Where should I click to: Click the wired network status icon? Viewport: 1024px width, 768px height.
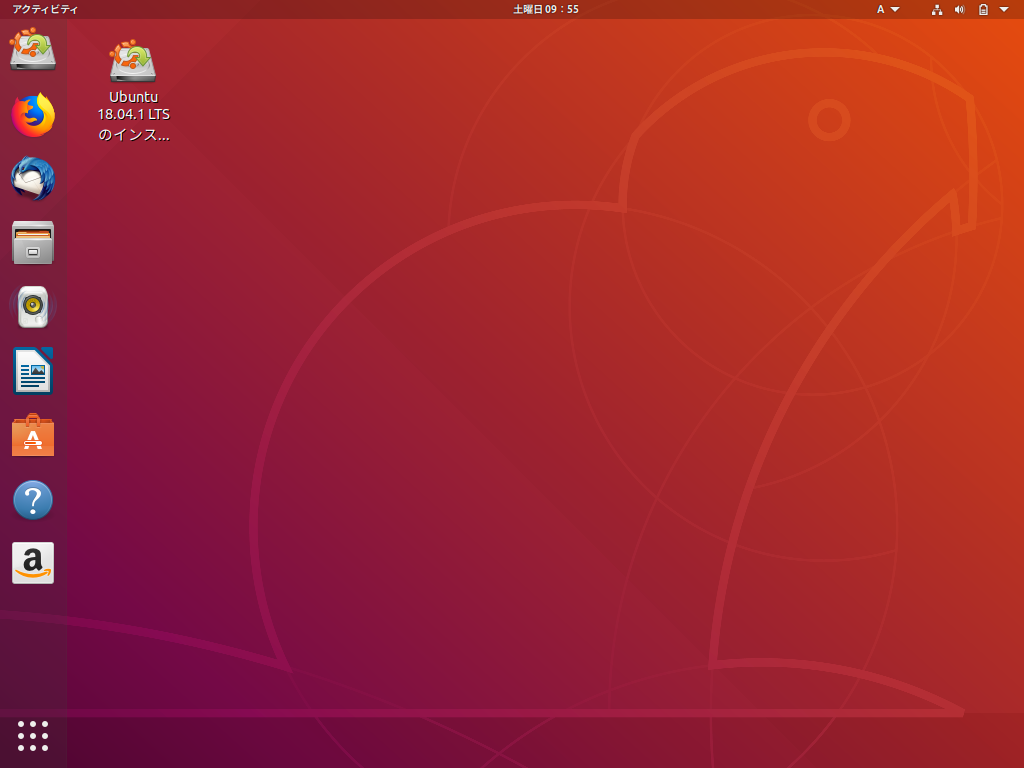click(x=936, y=9)
